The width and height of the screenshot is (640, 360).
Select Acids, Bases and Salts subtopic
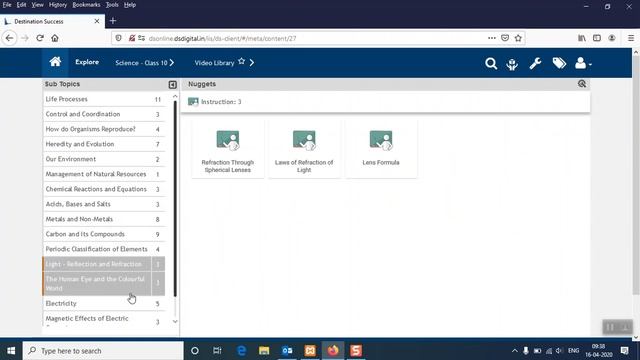click(x=104, y=204)
